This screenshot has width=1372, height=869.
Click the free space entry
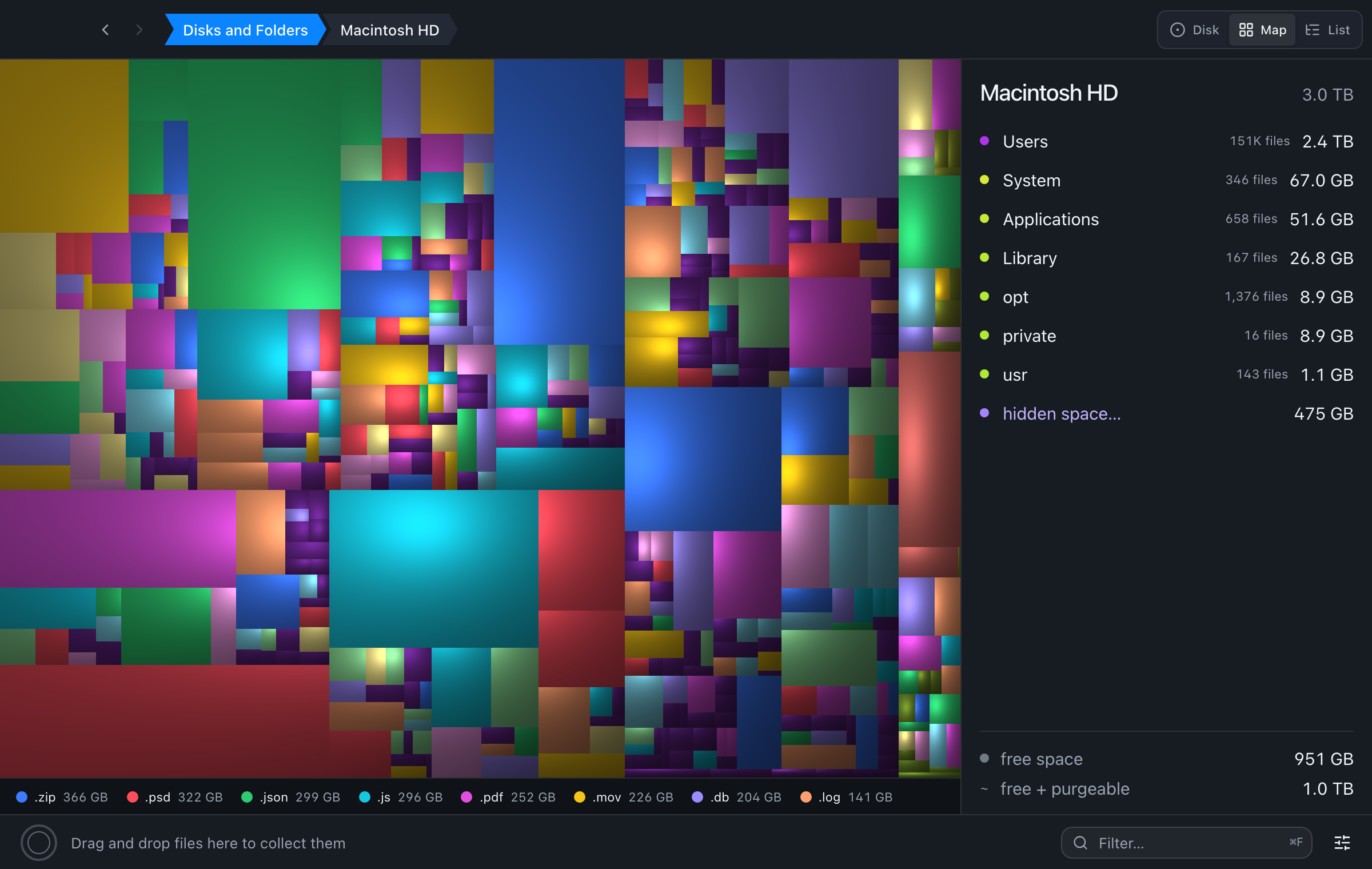tap(1166, 759)
